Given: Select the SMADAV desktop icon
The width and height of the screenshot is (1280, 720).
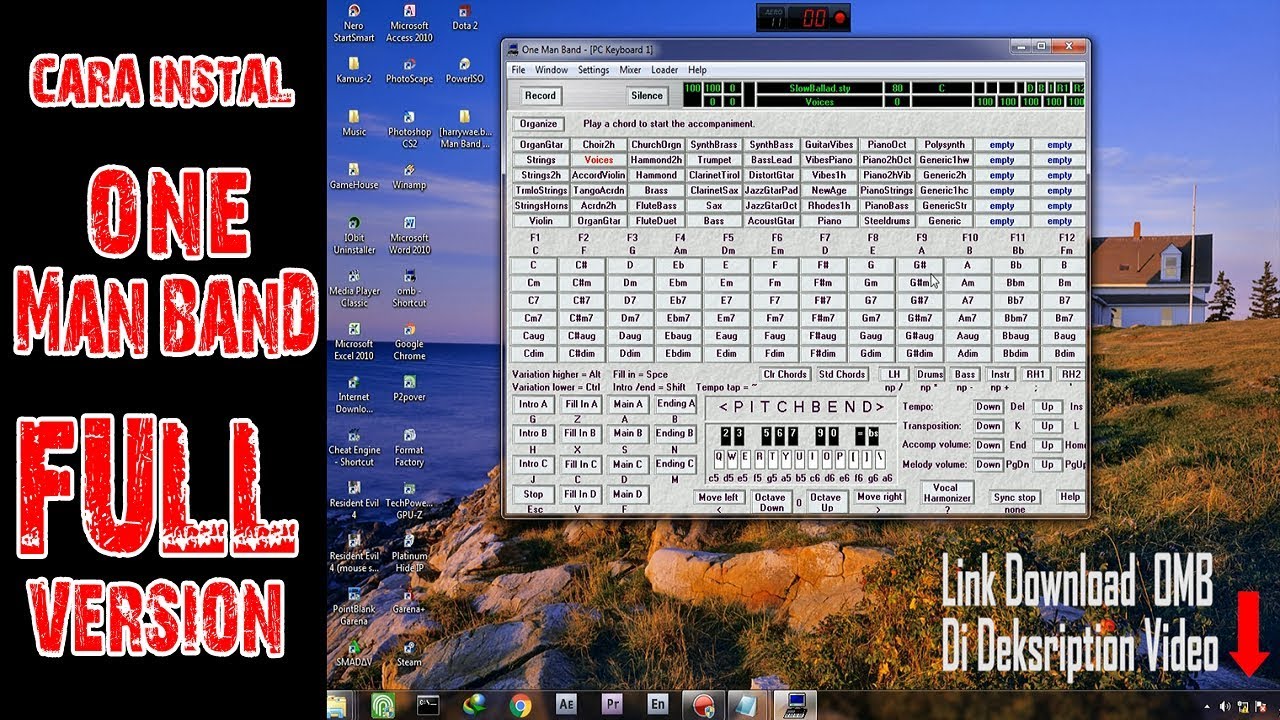Looking at the screenshot, I should tap(354, 653).
